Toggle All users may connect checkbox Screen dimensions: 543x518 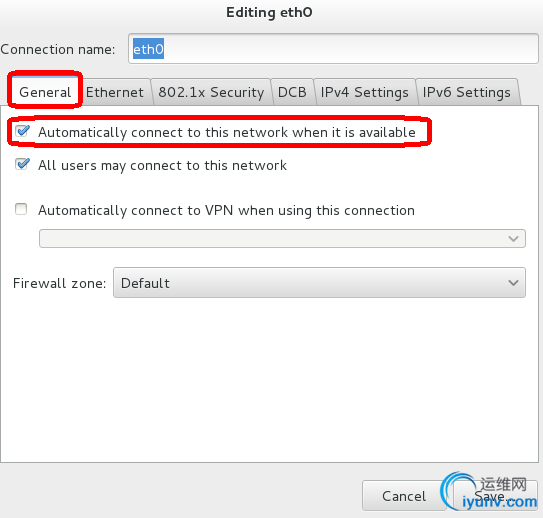pos(23,164)
